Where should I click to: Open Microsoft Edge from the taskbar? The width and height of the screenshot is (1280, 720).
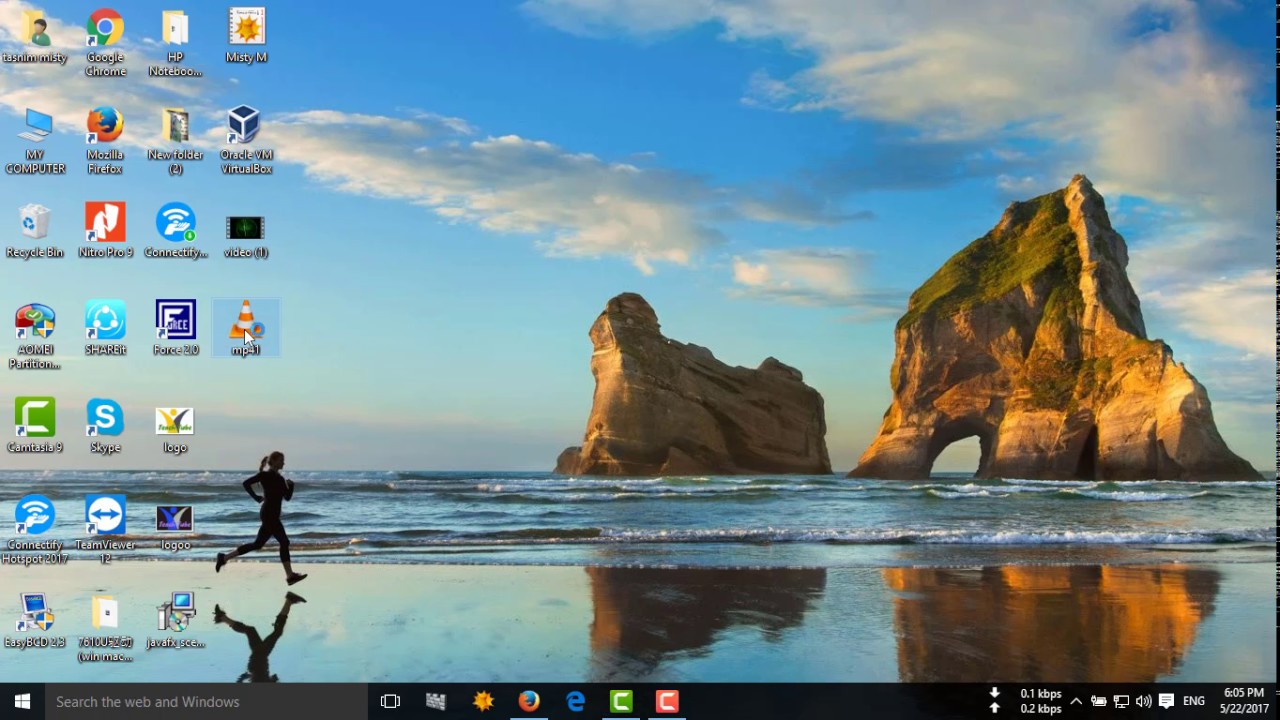pyautogui.click(x=575, y=701)
